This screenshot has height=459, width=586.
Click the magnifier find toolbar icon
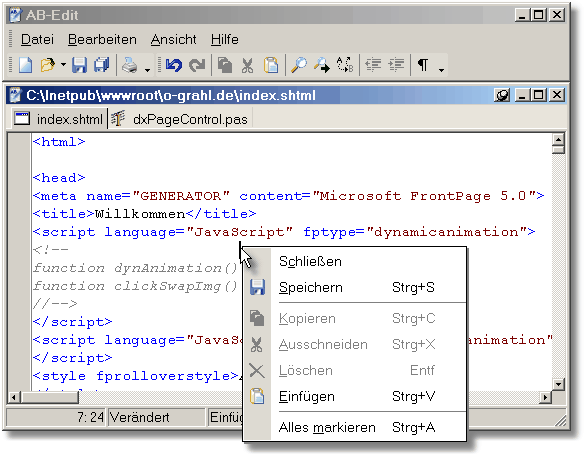pyautogui.click(x=299, y=65)
